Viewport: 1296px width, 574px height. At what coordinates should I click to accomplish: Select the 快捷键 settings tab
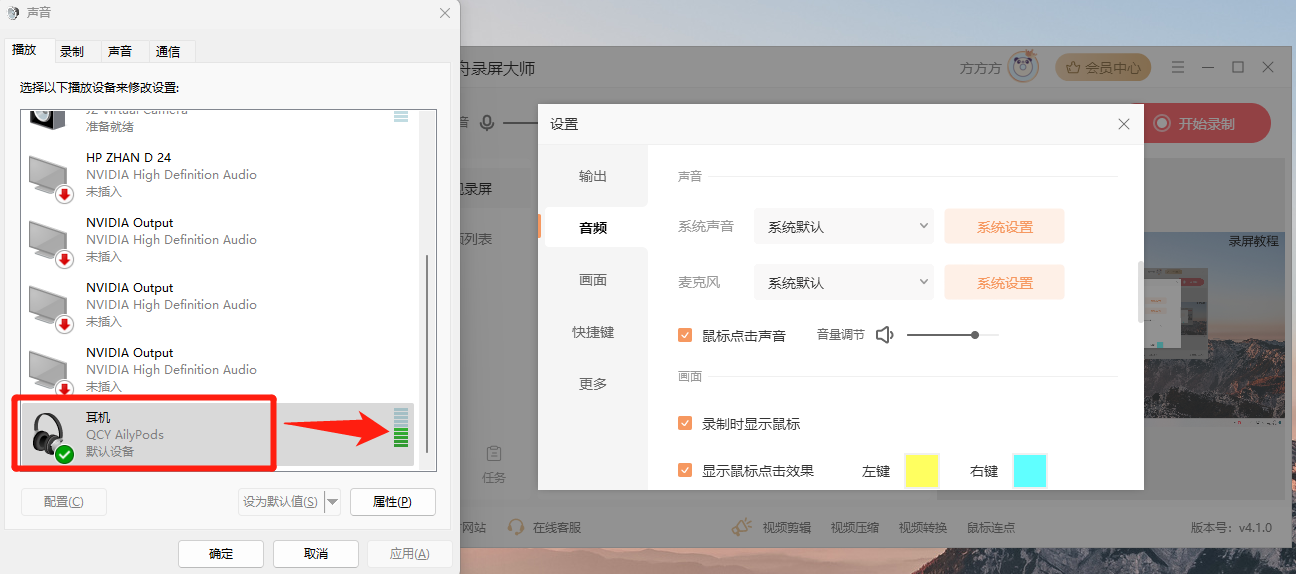(593, 332)
